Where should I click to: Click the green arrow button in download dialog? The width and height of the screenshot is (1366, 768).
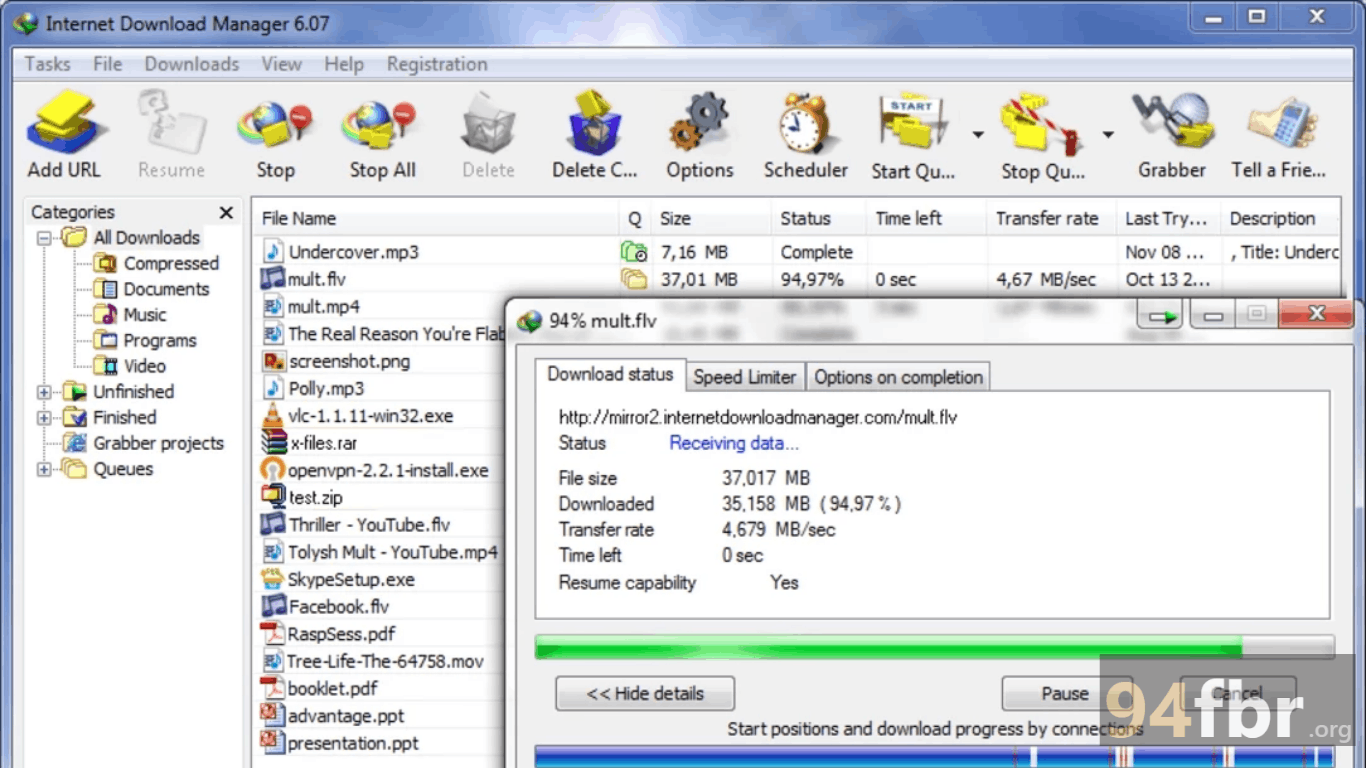point(1160,317)
